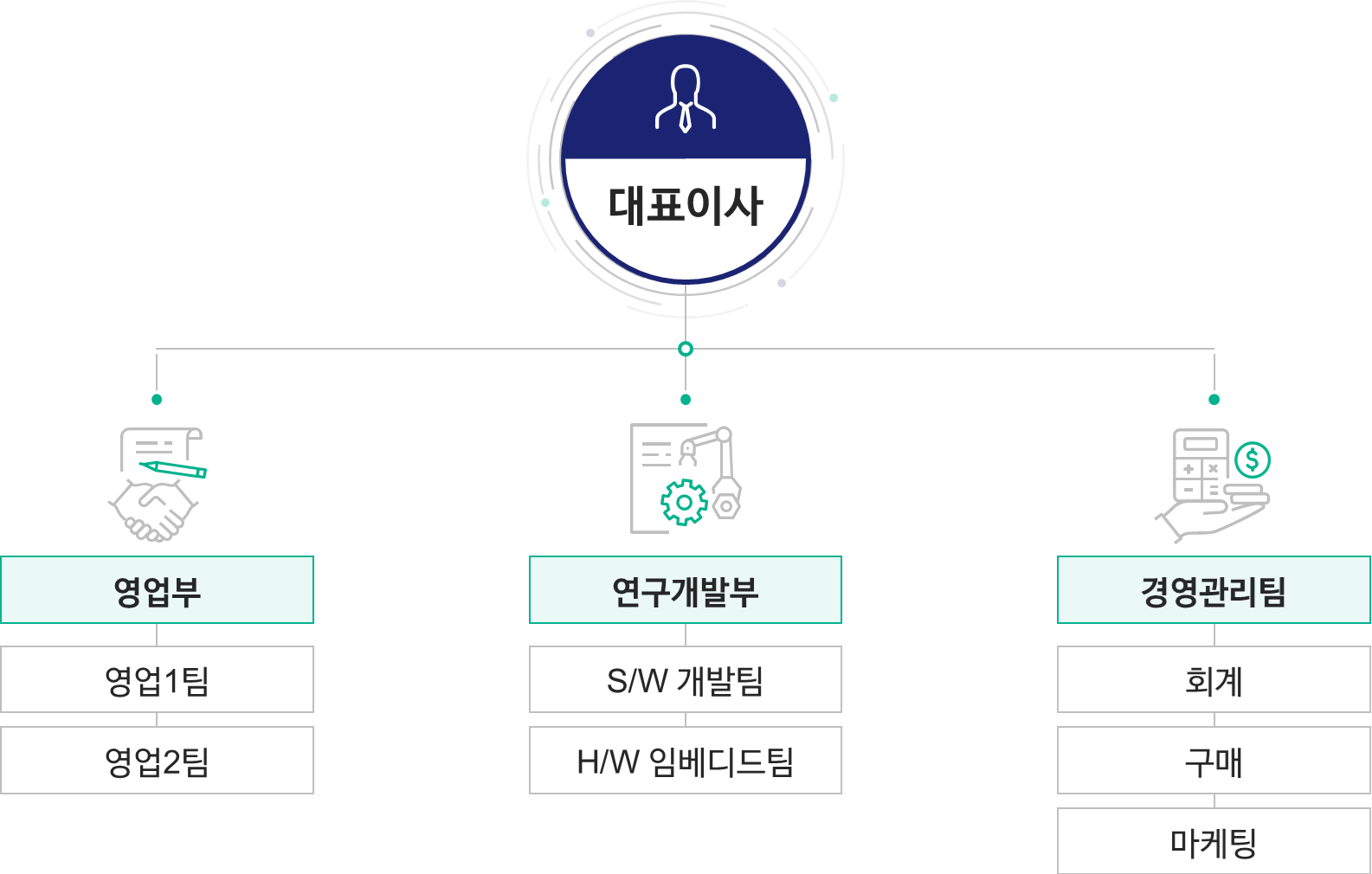Click the green dot above the sales icon
Image resolution: width=1372 pixels, height=874 pixels.
157,399
